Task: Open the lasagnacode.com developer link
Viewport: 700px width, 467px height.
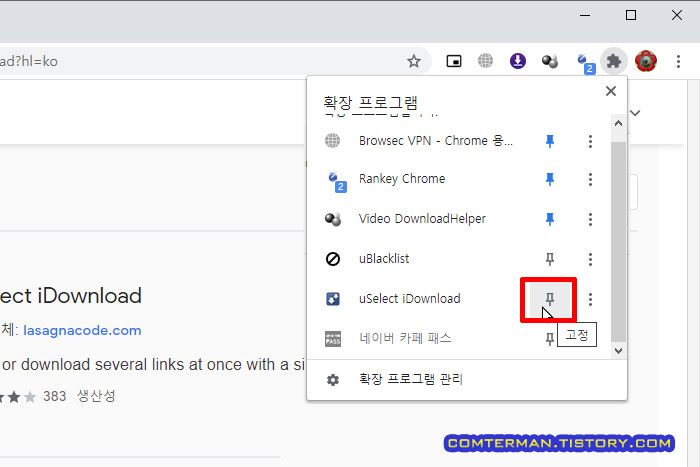Action: tap(82, 330)
